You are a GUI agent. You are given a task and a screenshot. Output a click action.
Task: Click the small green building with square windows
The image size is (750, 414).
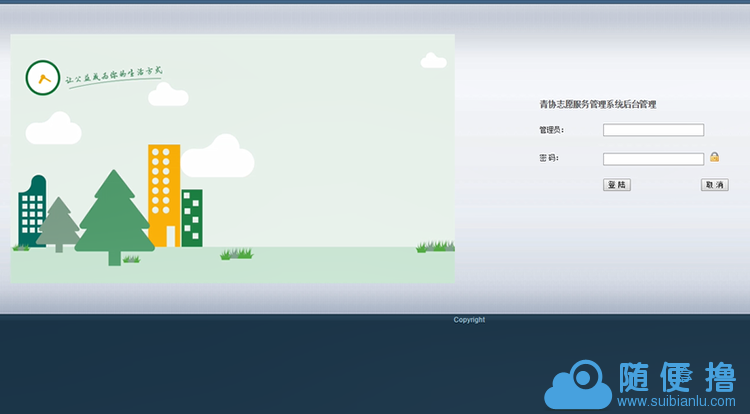tap(192, 216)
